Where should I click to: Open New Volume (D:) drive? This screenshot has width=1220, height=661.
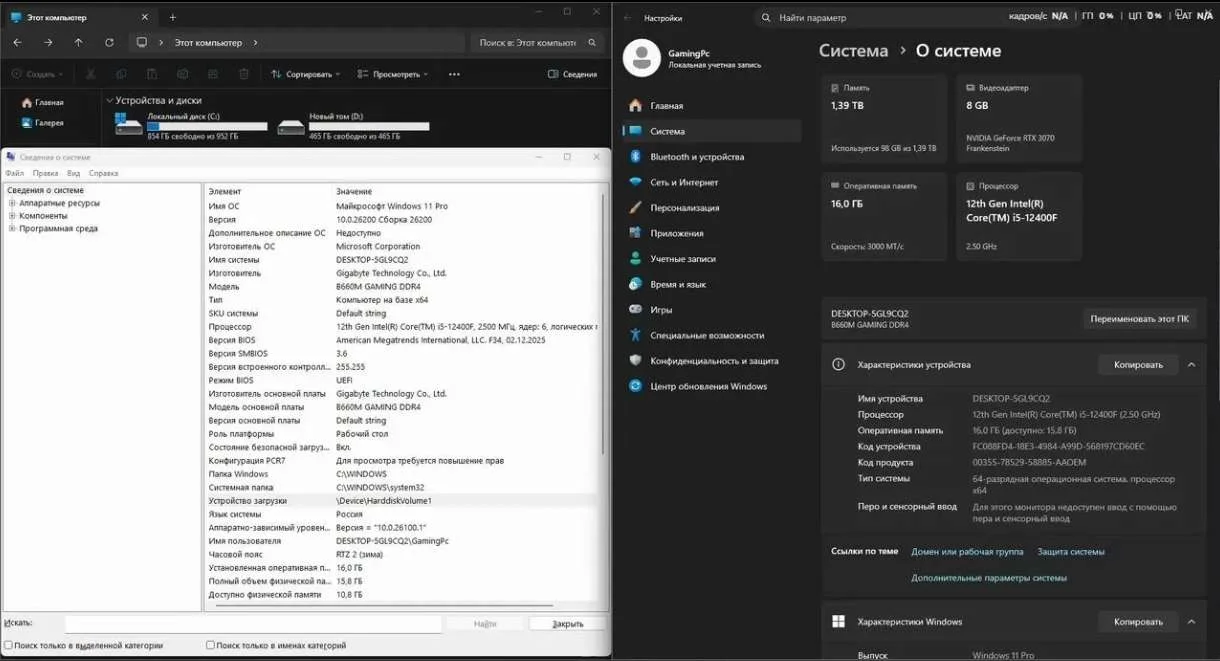(x=353, y=125)
